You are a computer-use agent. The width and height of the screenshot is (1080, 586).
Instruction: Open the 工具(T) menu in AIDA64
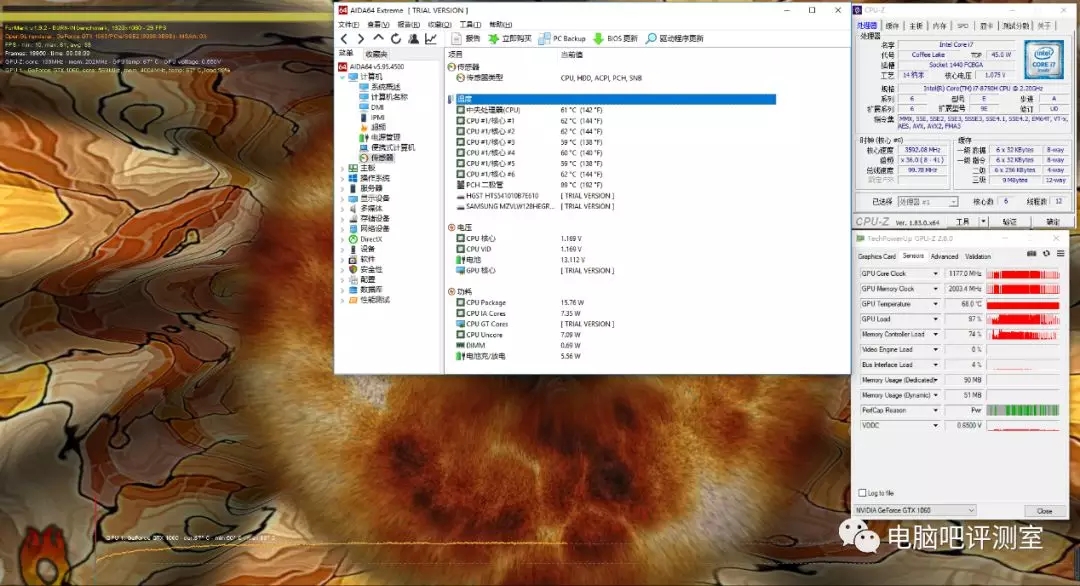click(469, 24)
